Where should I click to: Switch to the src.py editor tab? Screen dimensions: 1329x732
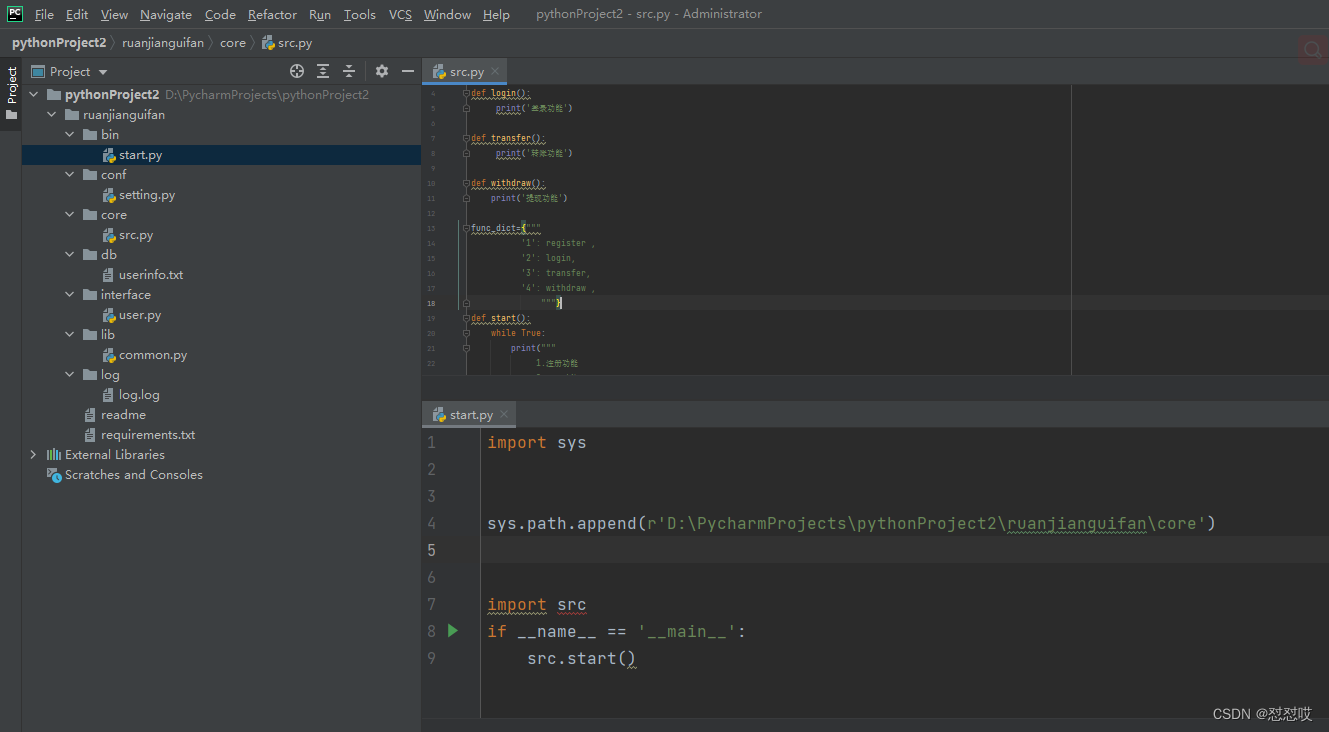(466, 71)
